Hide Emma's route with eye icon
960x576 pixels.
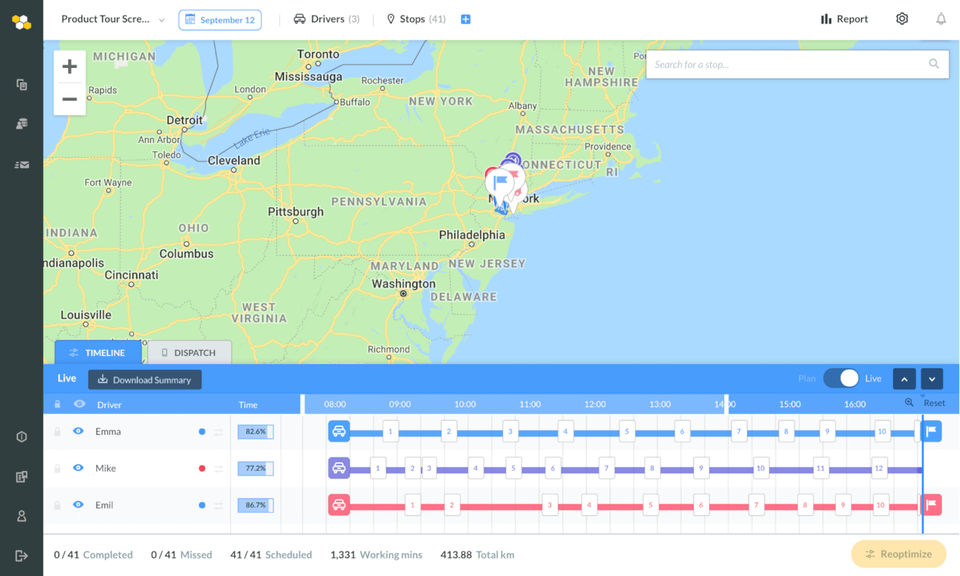(x=78, y=431)
